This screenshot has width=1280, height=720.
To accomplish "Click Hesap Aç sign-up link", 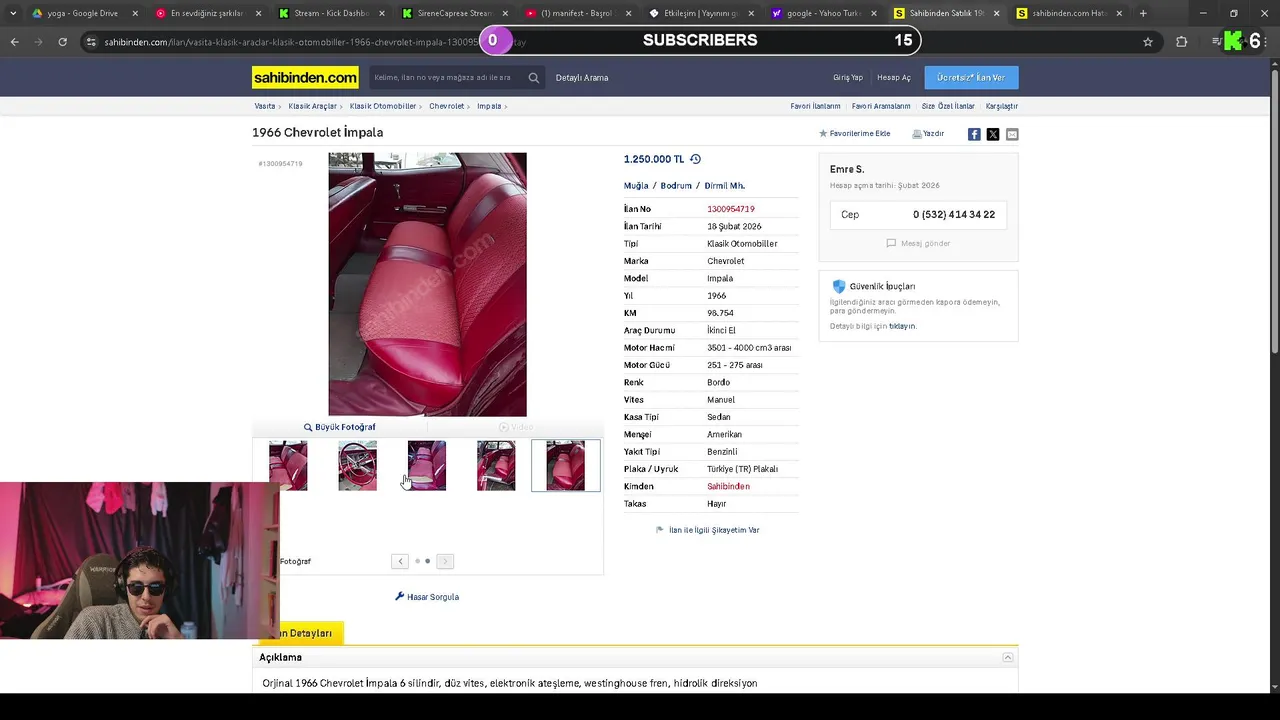I will (894, 78).
